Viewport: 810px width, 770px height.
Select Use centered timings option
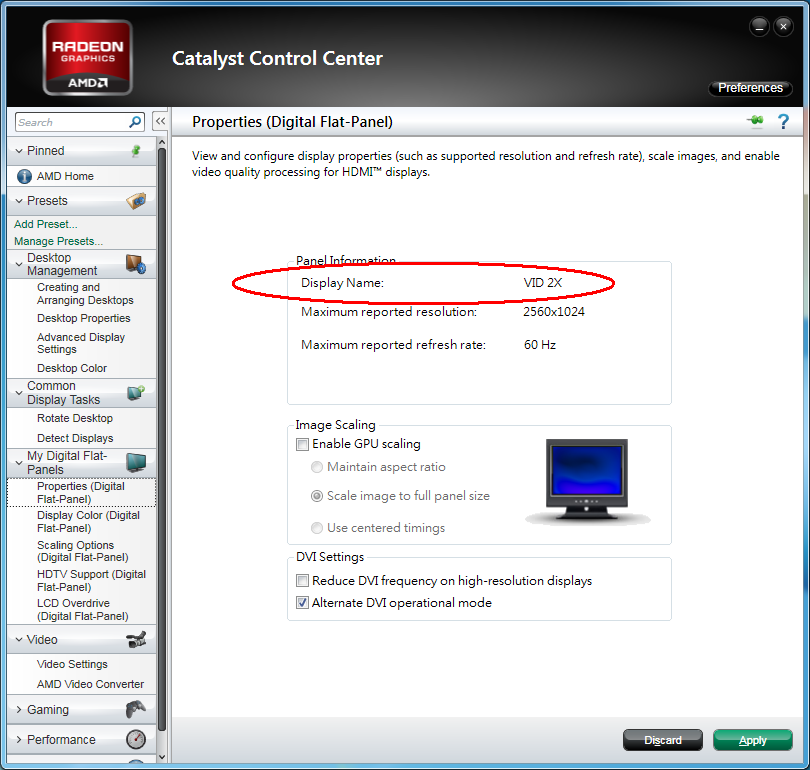[x=317, y=528]
